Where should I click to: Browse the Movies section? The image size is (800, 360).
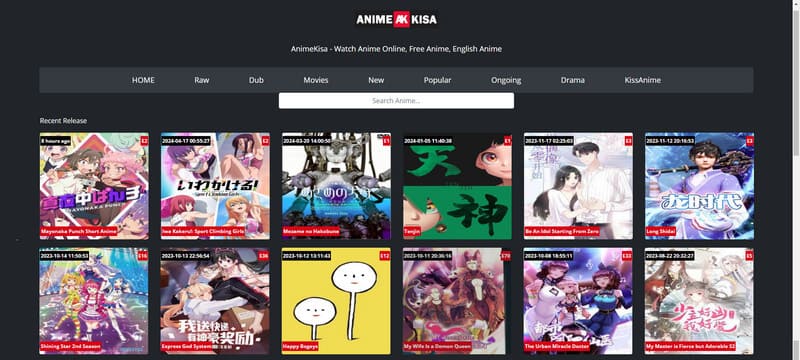(316, 80)
